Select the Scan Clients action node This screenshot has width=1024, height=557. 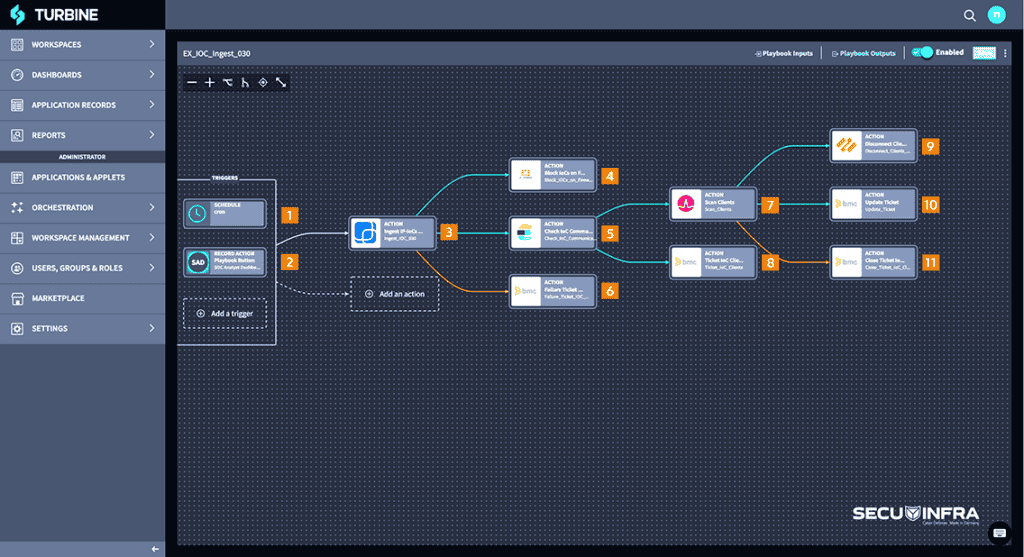pos(713,204)
